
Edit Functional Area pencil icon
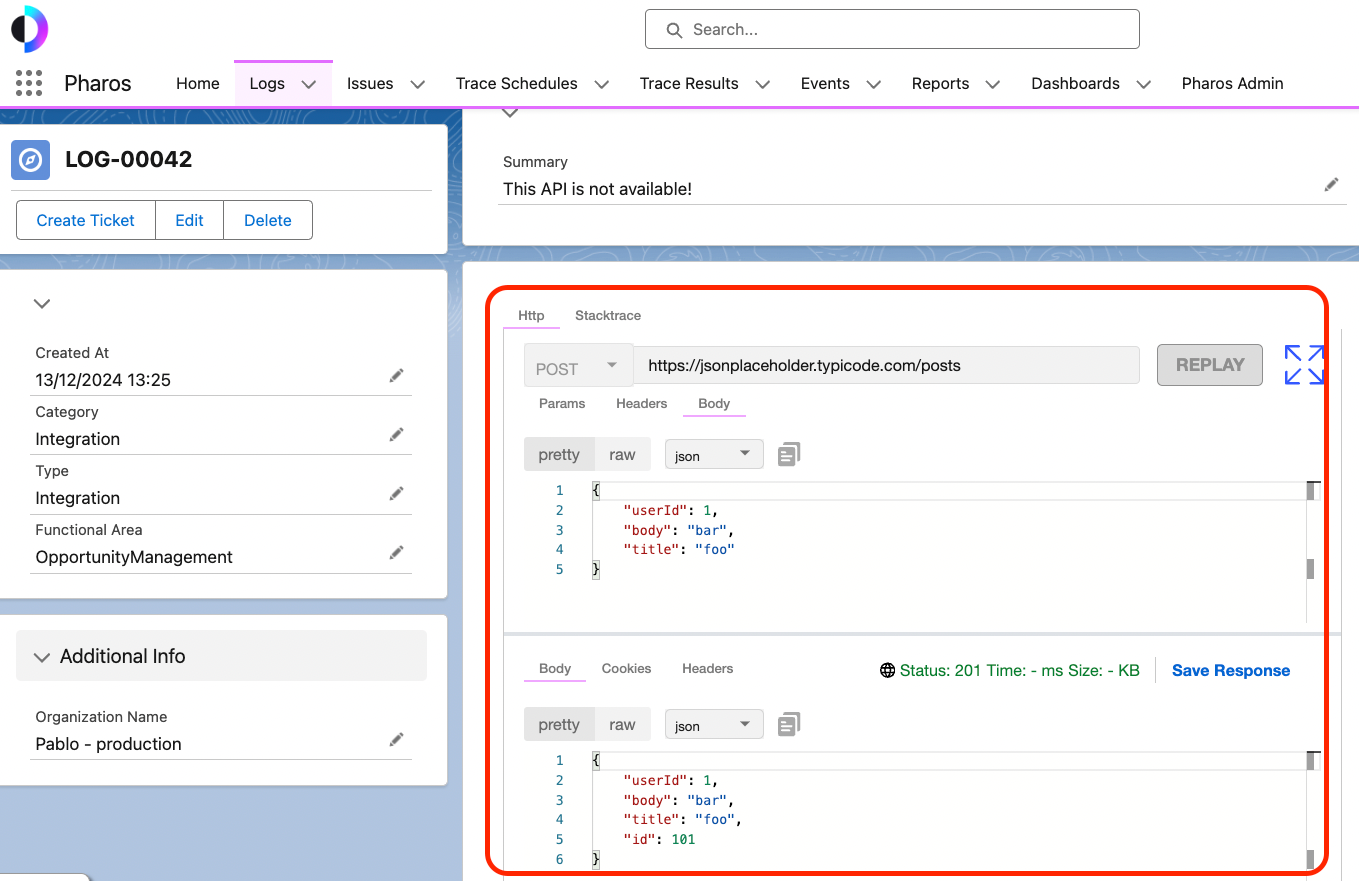tap(397, 552)
